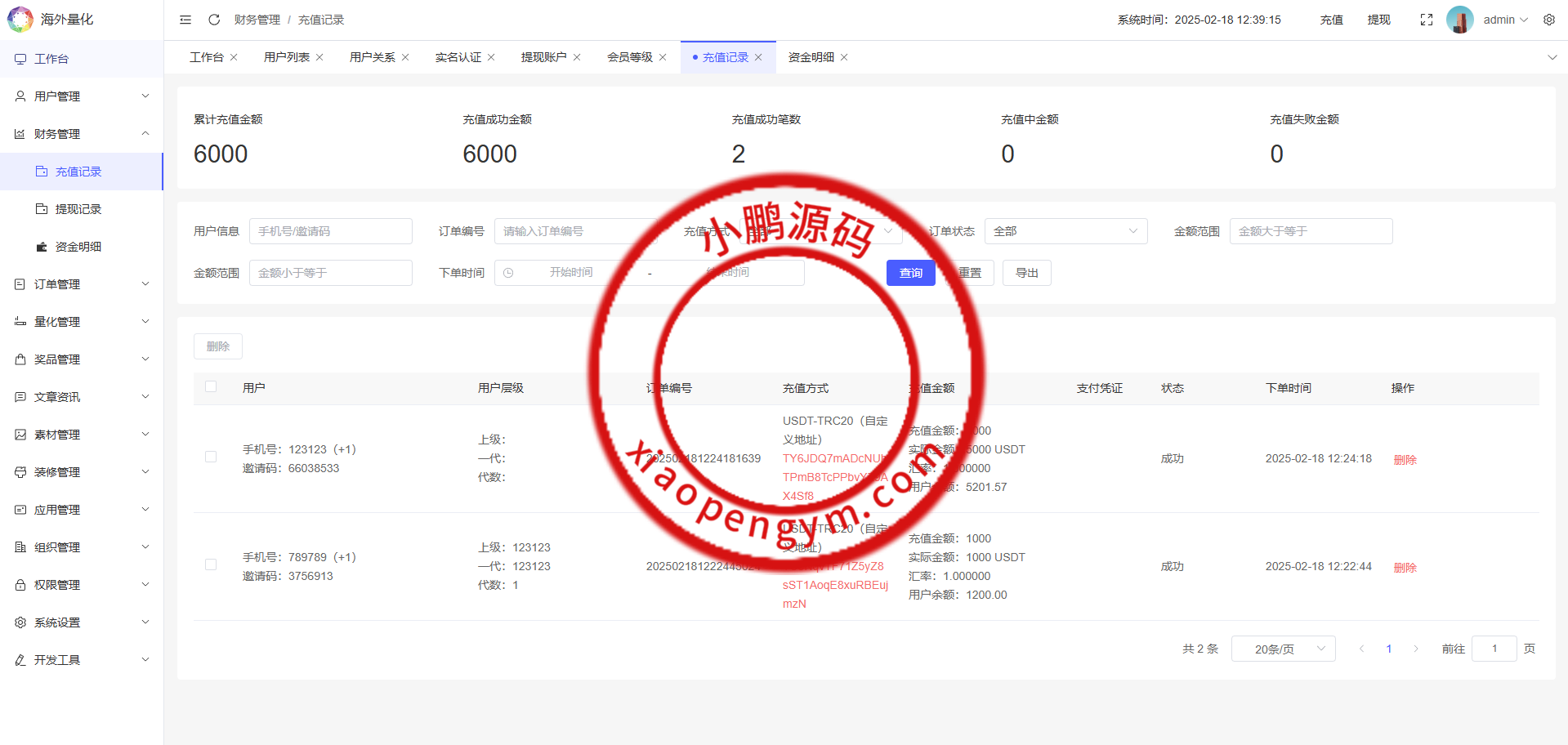Click the sidebar collapse hamburger icon
Viewport: 1568px width, 745px height.
(185, 20)
